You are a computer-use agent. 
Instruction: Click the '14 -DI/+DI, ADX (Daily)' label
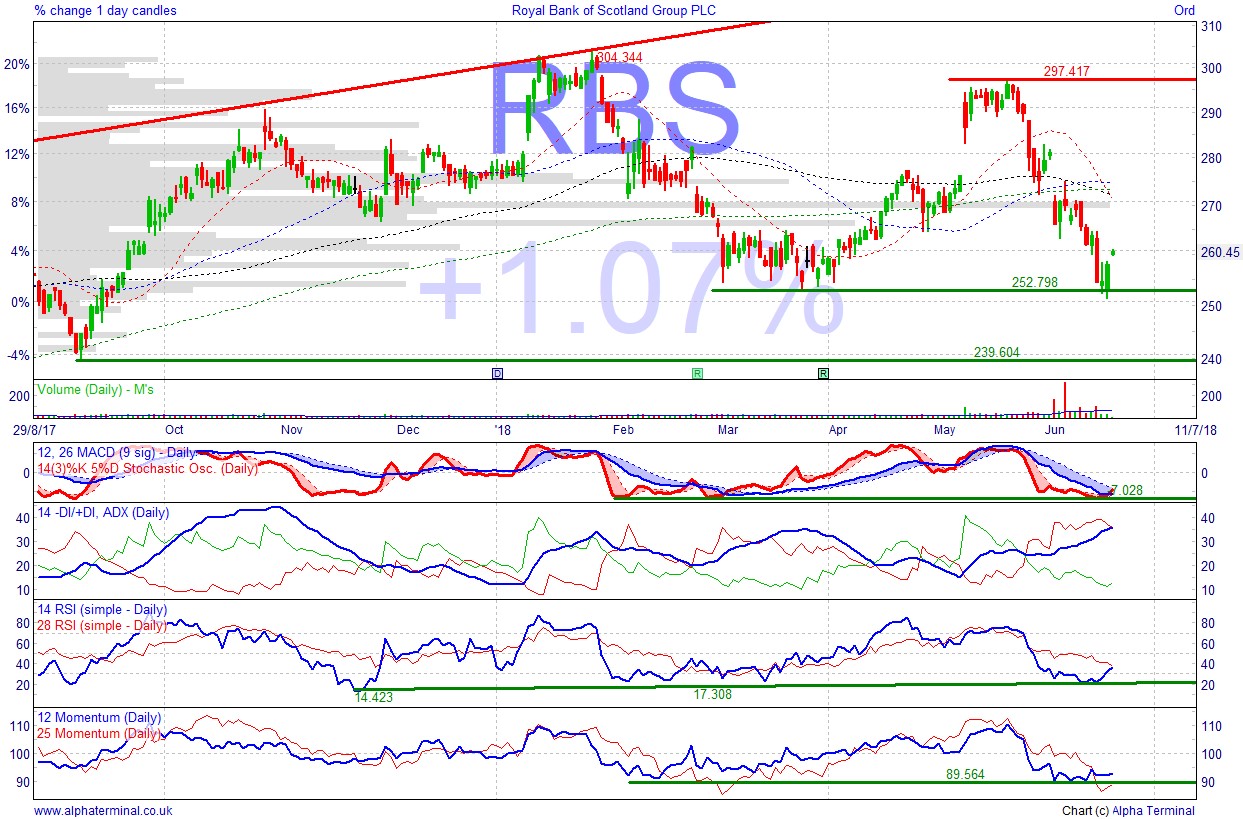coord(102,512)
